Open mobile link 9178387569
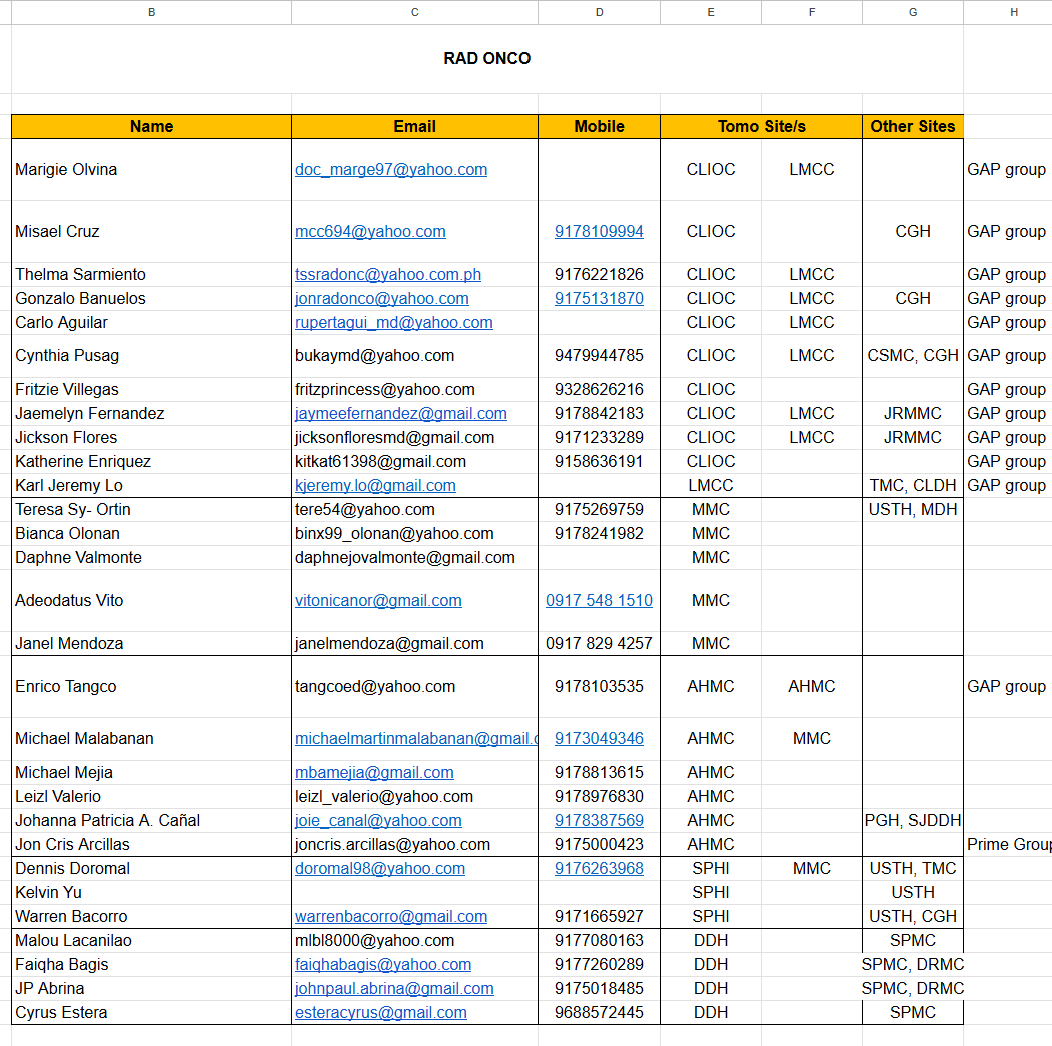 tap(599, 820)
